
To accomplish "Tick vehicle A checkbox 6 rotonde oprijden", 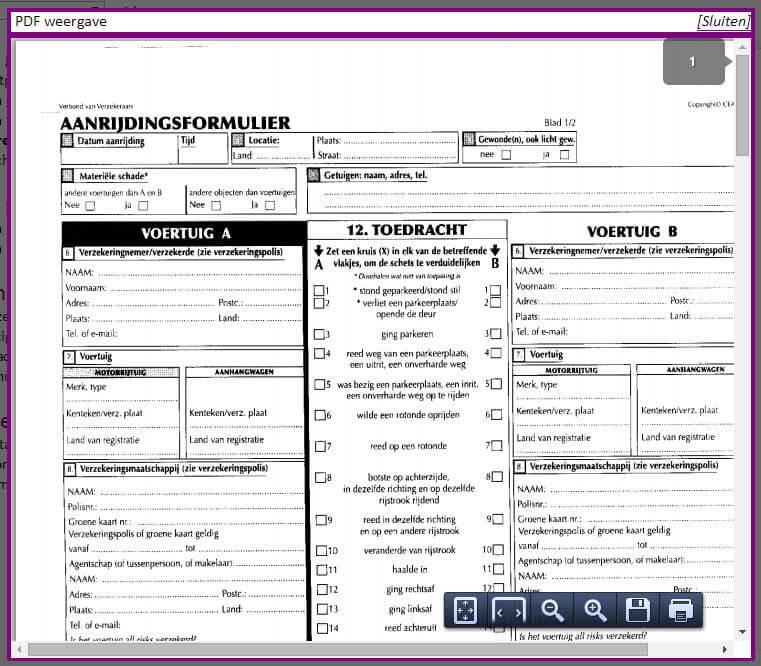I will pos(320,415).
